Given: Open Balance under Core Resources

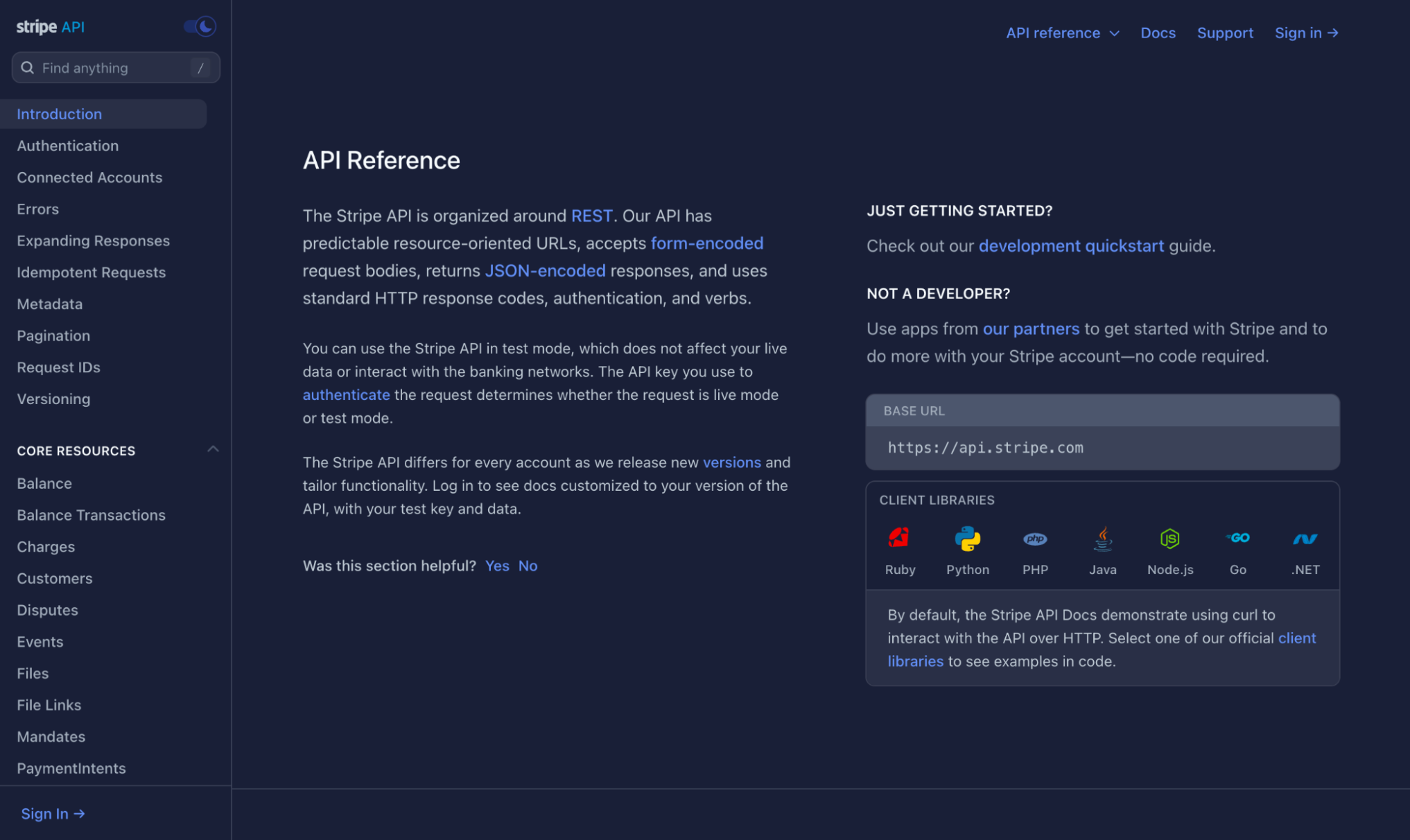Looking at the screenshot, I should point(44,484).
